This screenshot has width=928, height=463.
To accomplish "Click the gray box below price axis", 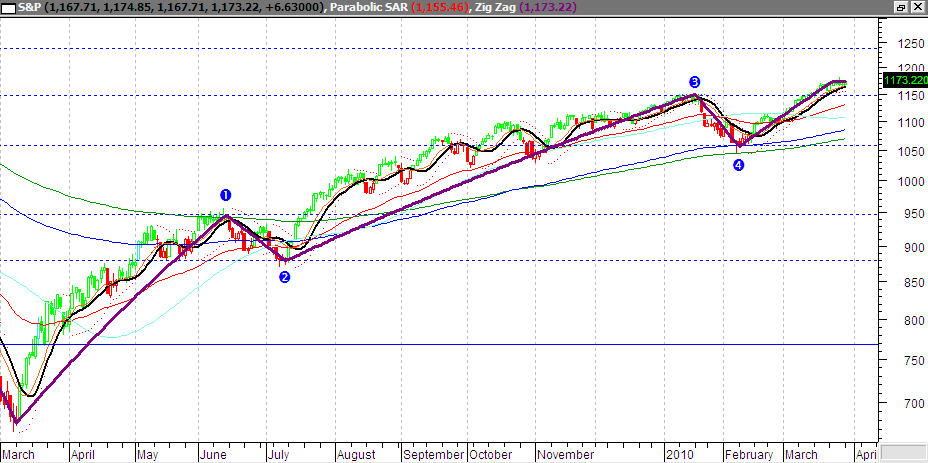I will point(904,451).
